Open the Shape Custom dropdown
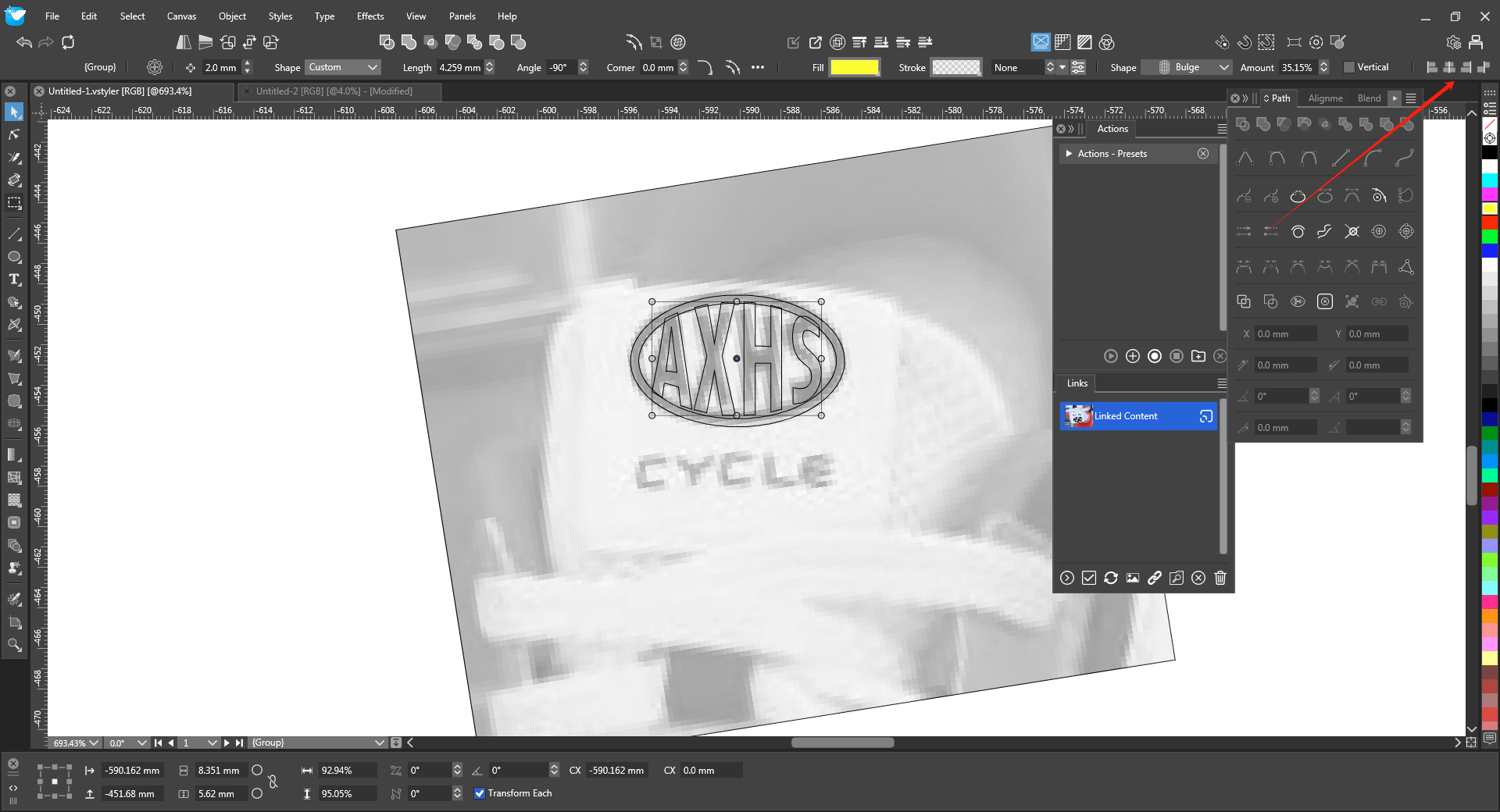The image size is (1500, 812). click(x=342, y=67)
